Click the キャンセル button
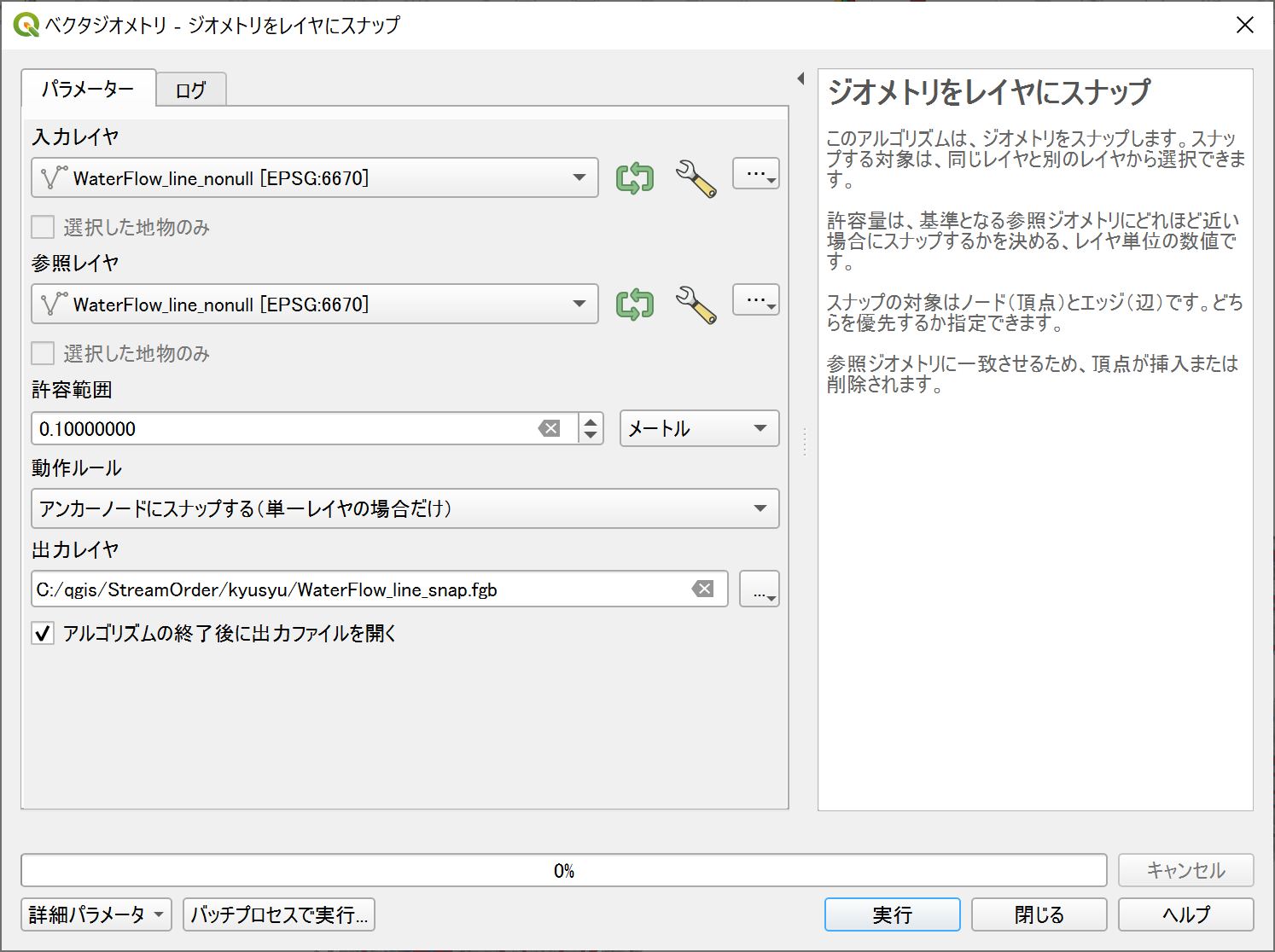The image size is (1275, 952). pyautogui.click(x=1186, y=870)
